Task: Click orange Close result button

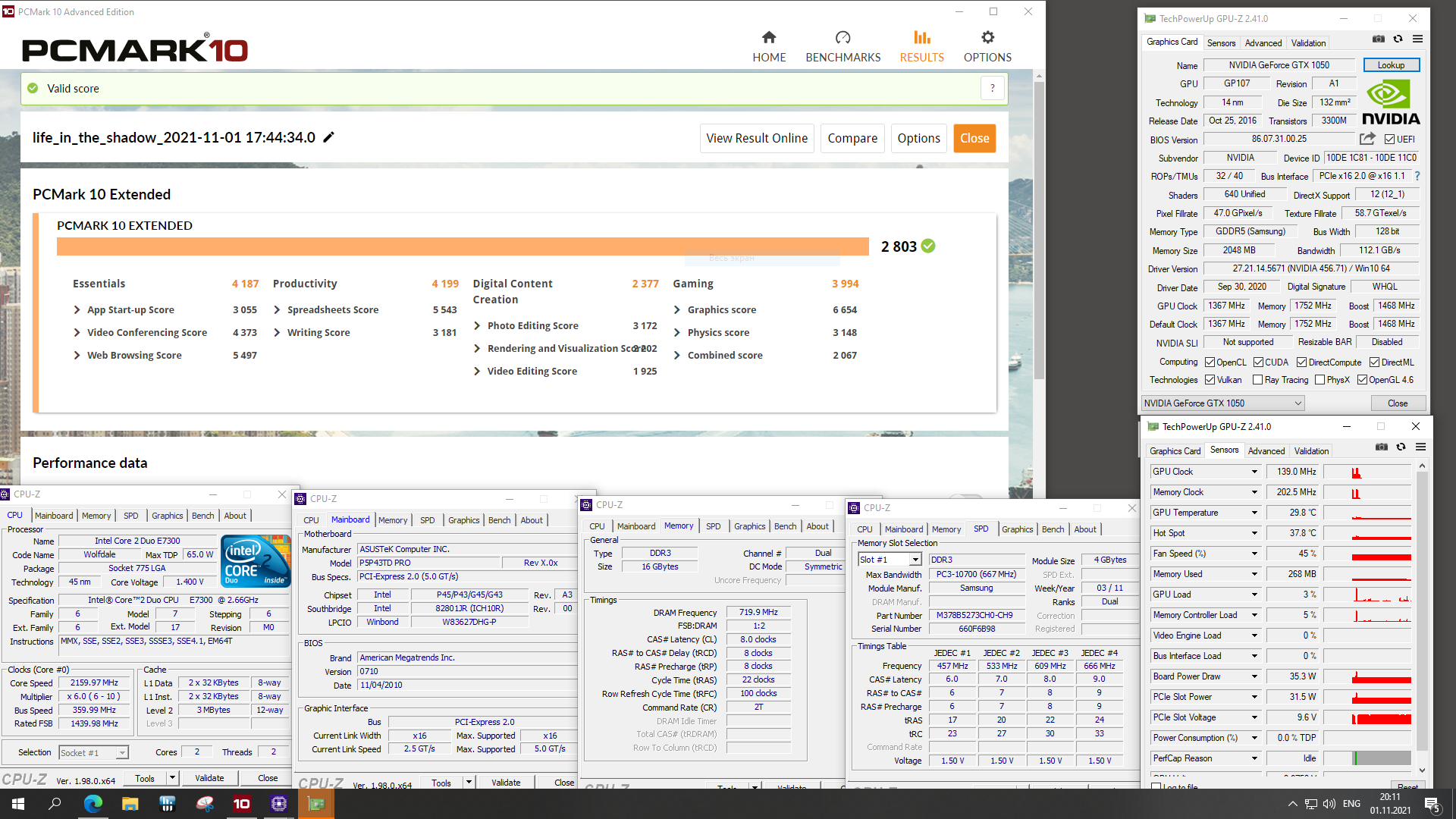Action: [974, 138]
